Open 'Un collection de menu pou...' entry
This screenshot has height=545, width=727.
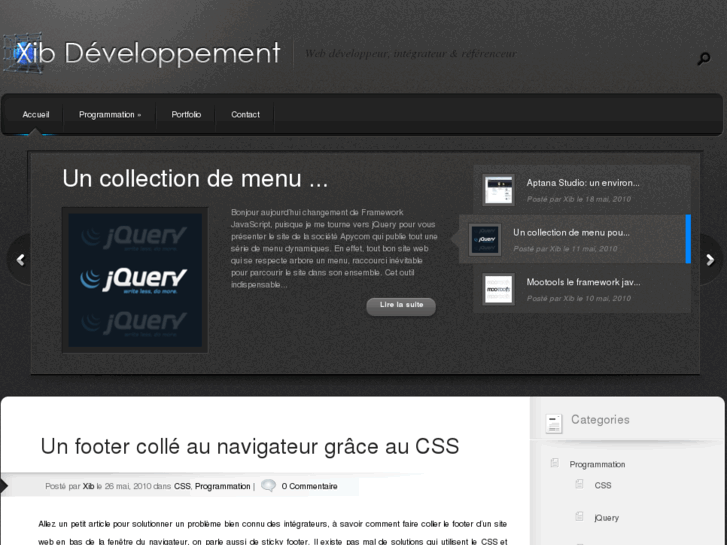pos(571,232)
